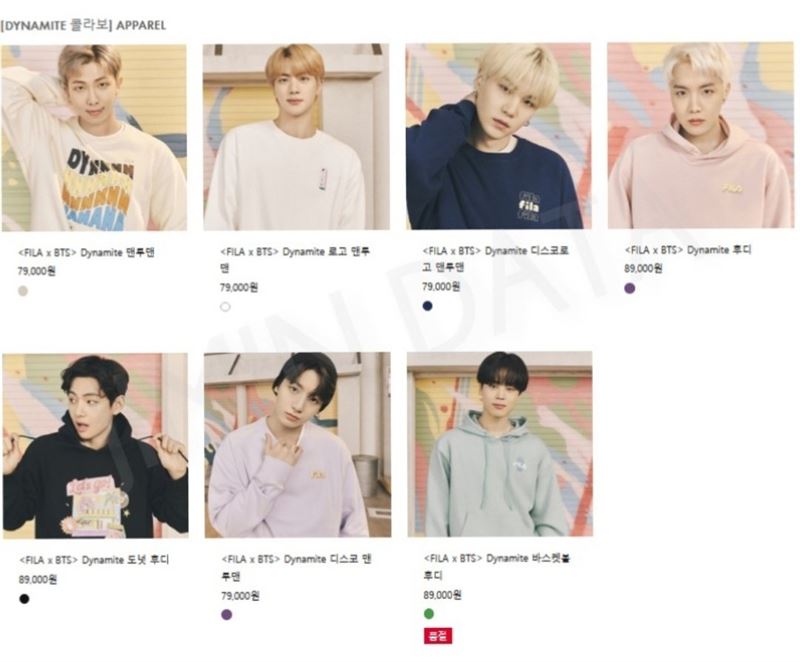Select purple color swatch under Dynamite 후디
Screen dimensions: 800x662
630,288
